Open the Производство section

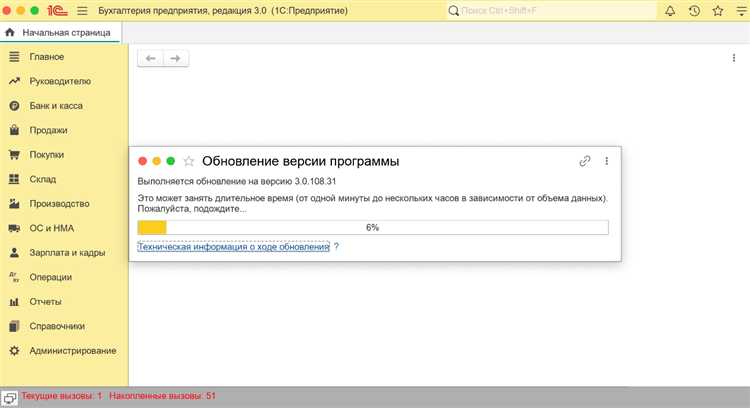coord(59,204)
